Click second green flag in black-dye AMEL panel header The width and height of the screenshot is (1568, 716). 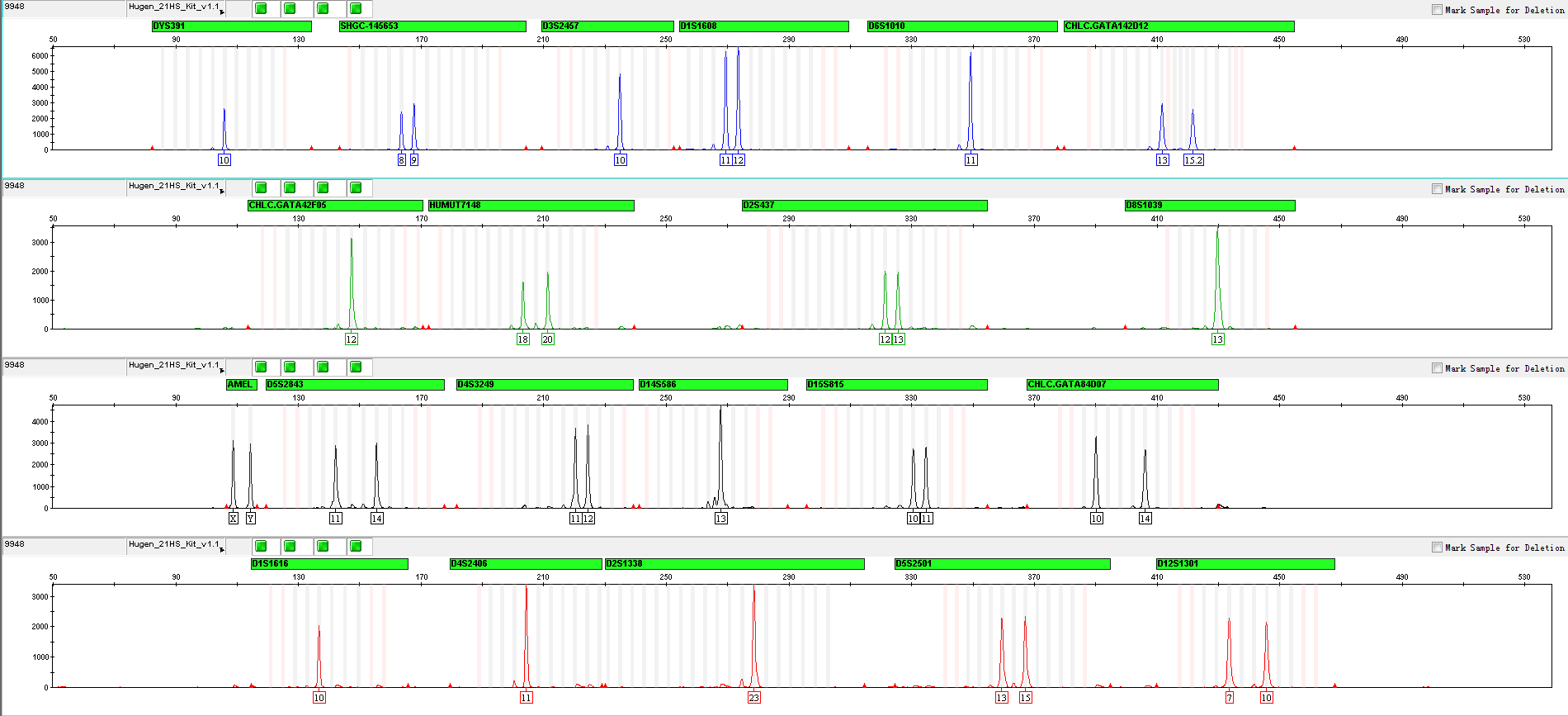click(290, 367)
